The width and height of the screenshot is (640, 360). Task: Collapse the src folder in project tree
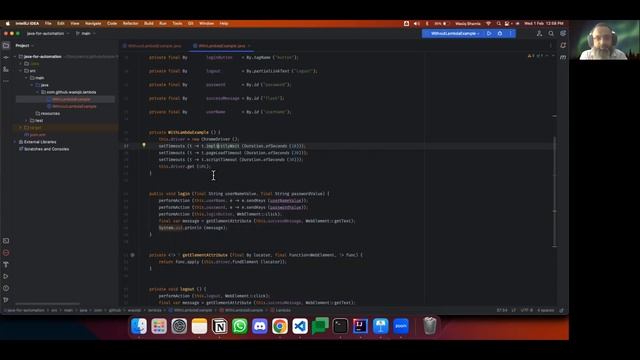pyautogui.click(x=21, y=71)
